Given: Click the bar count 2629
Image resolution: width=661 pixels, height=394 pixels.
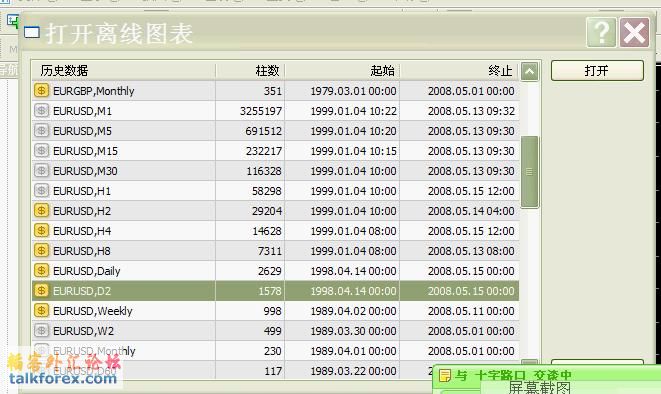Looking at the screenshot, I should (270, 271).
